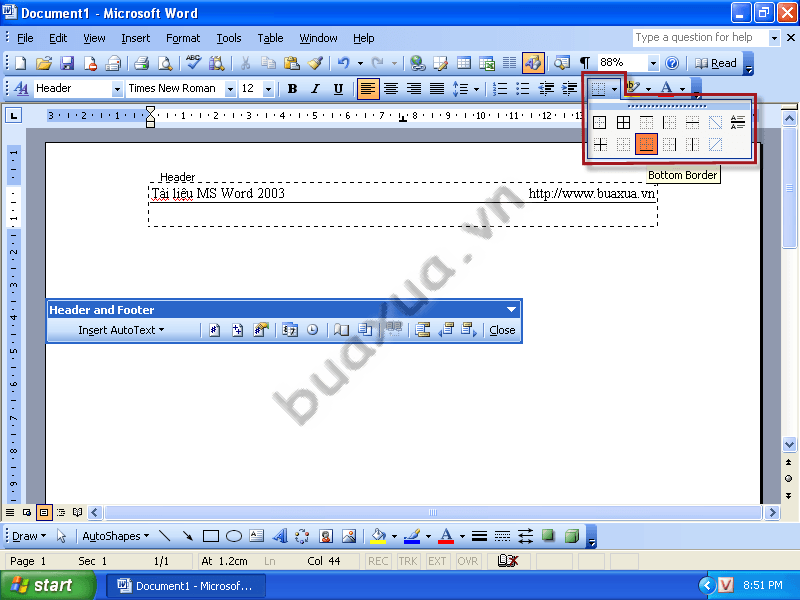Insert Number of Pages icon
This screenshot has height=600, width=800.
click(x=237, y=330)
